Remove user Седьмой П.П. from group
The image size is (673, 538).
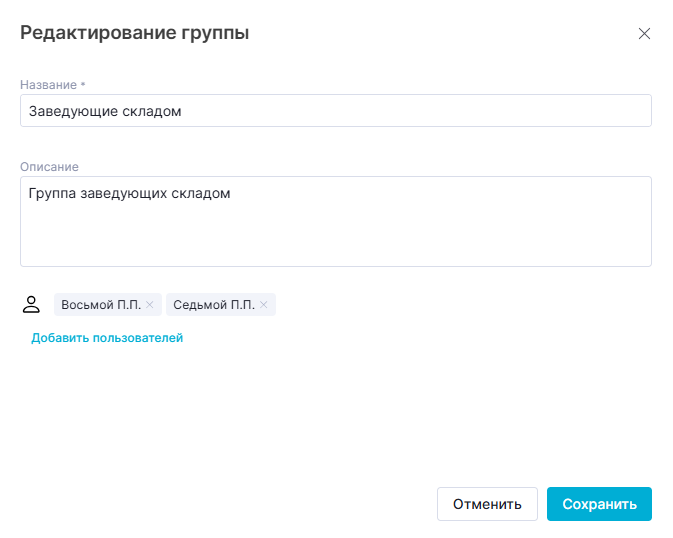(x=264, y=305)
